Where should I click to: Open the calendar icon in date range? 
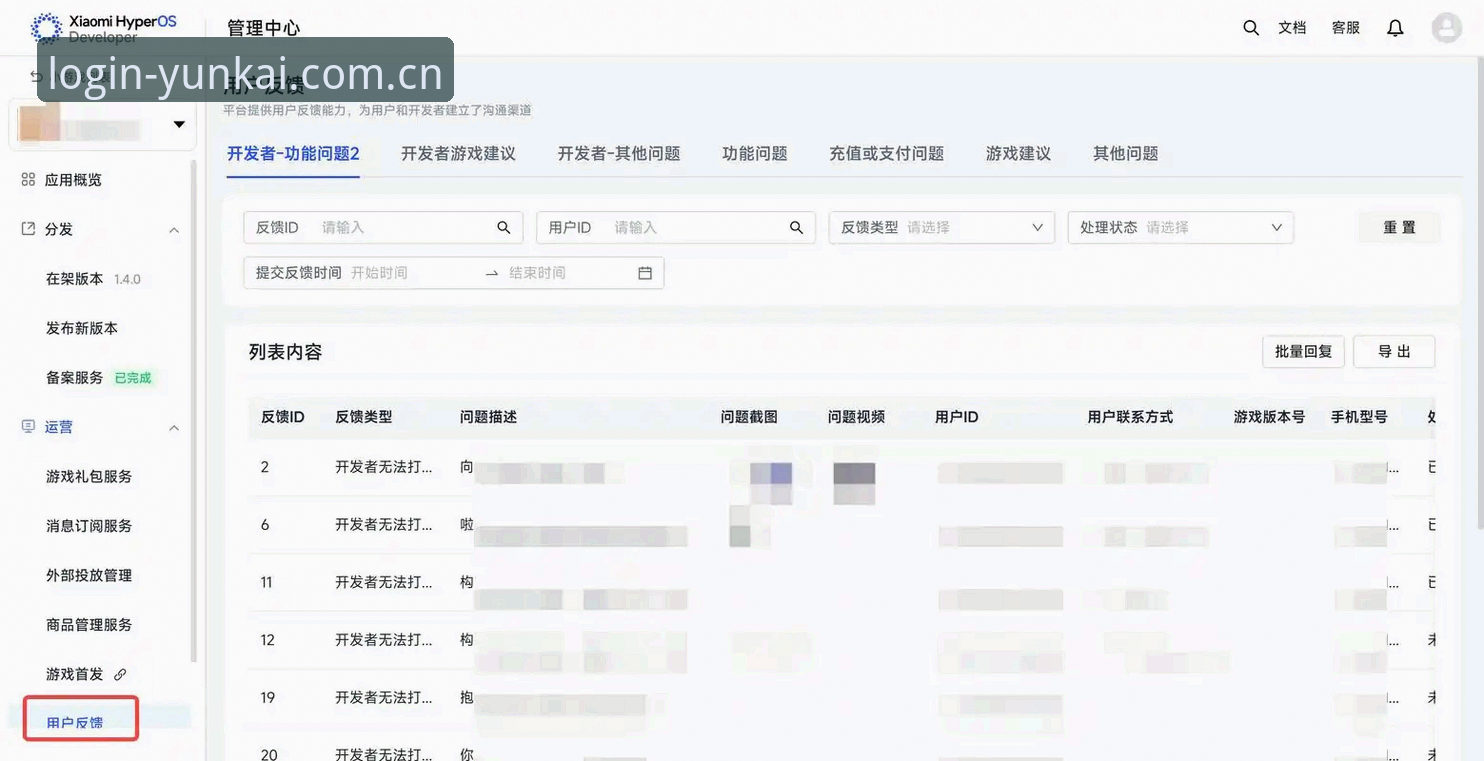tap(645, 273)
